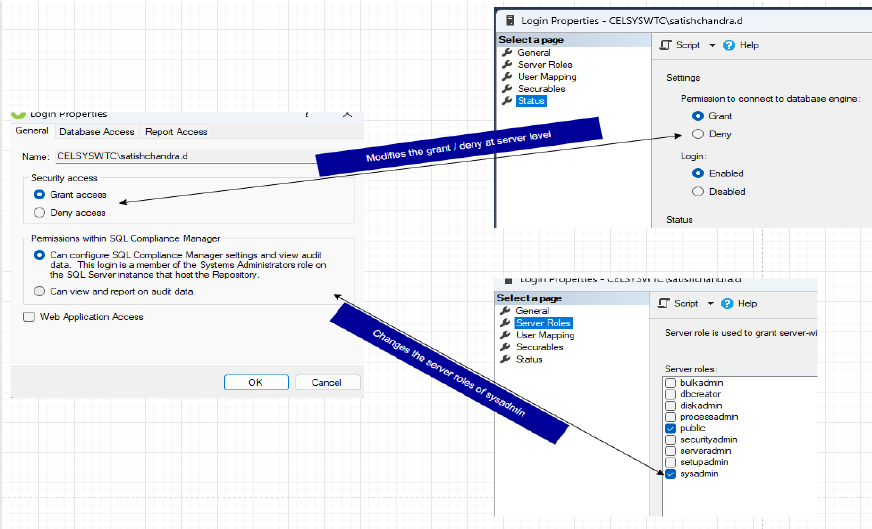Click Script icon in the Status window toolbar
The width and height of the screenshot is (872, 529).
[x=665, y=45]
